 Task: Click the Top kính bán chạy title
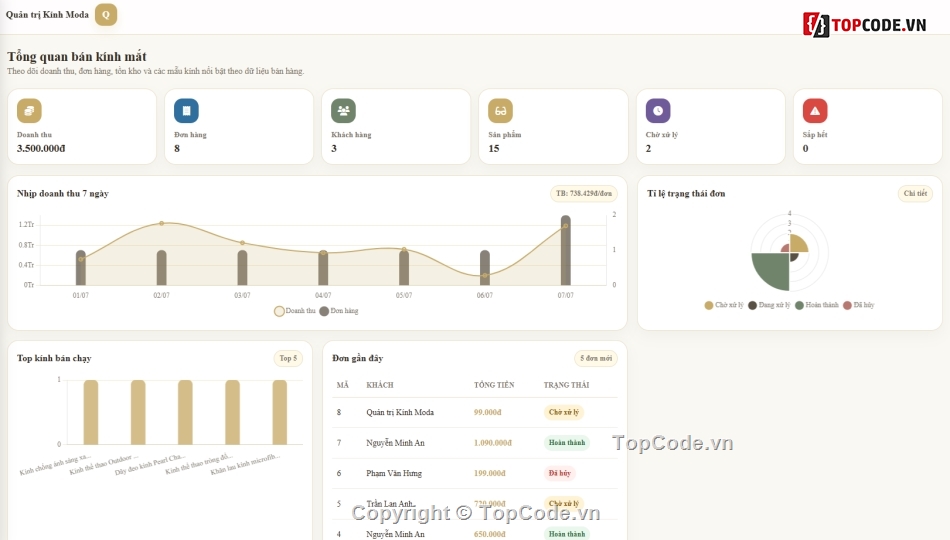click(x=54, y=358)
